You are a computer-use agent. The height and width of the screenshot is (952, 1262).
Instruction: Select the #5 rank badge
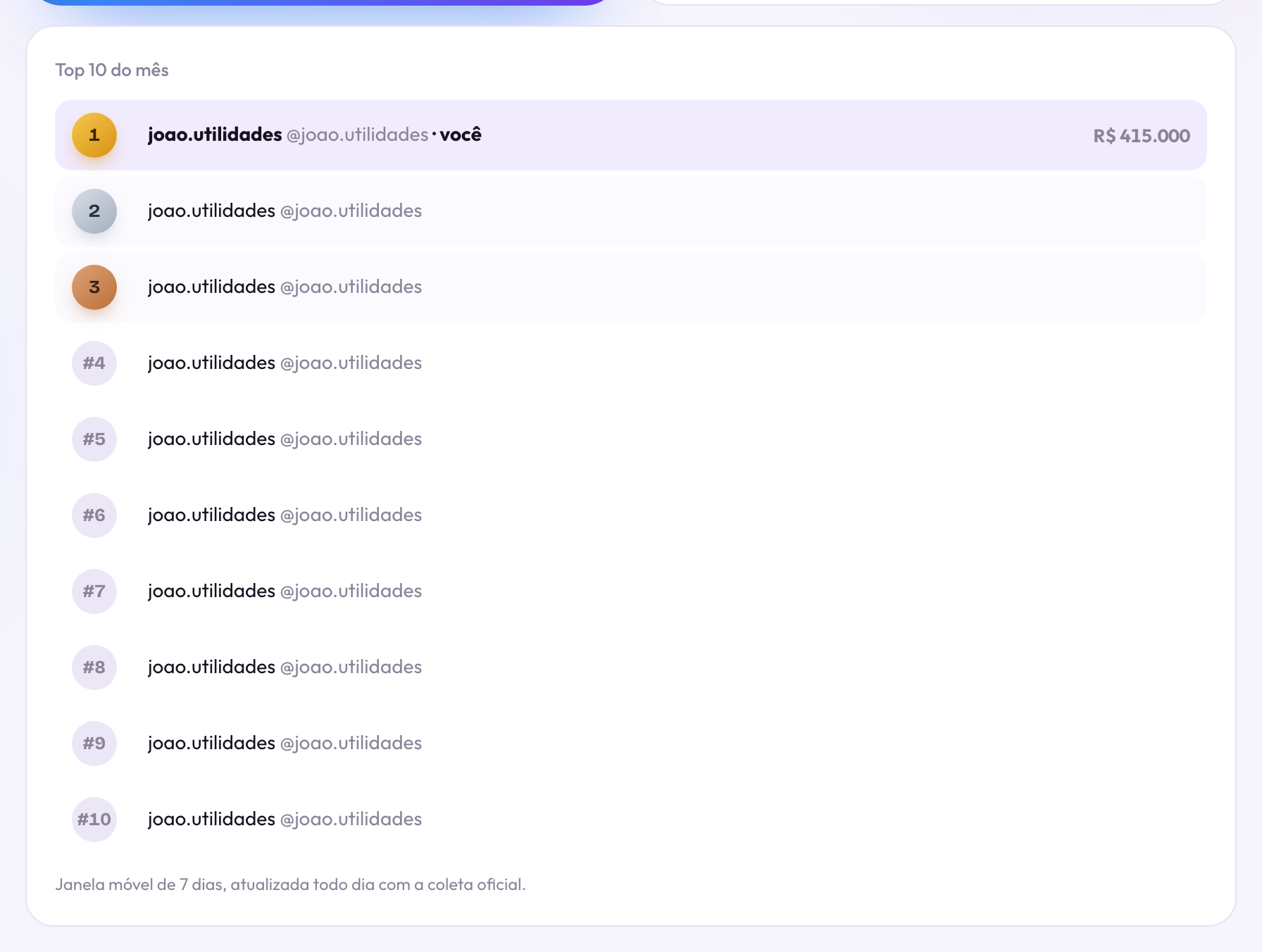[94, 439]
